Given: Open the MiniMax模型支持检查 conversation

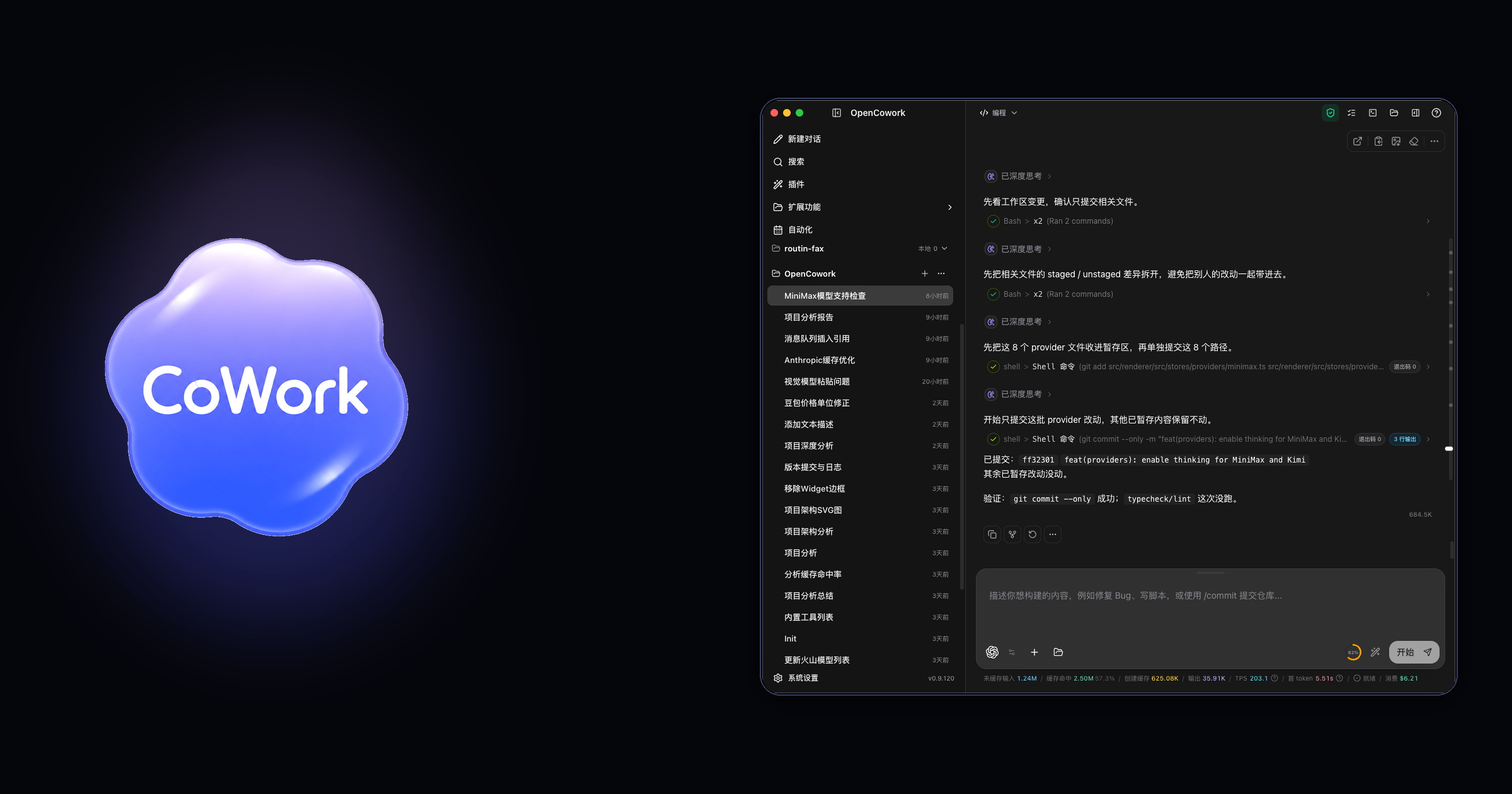Looking at the screenshot, I should pyautogui.click(x=861, y=296).
